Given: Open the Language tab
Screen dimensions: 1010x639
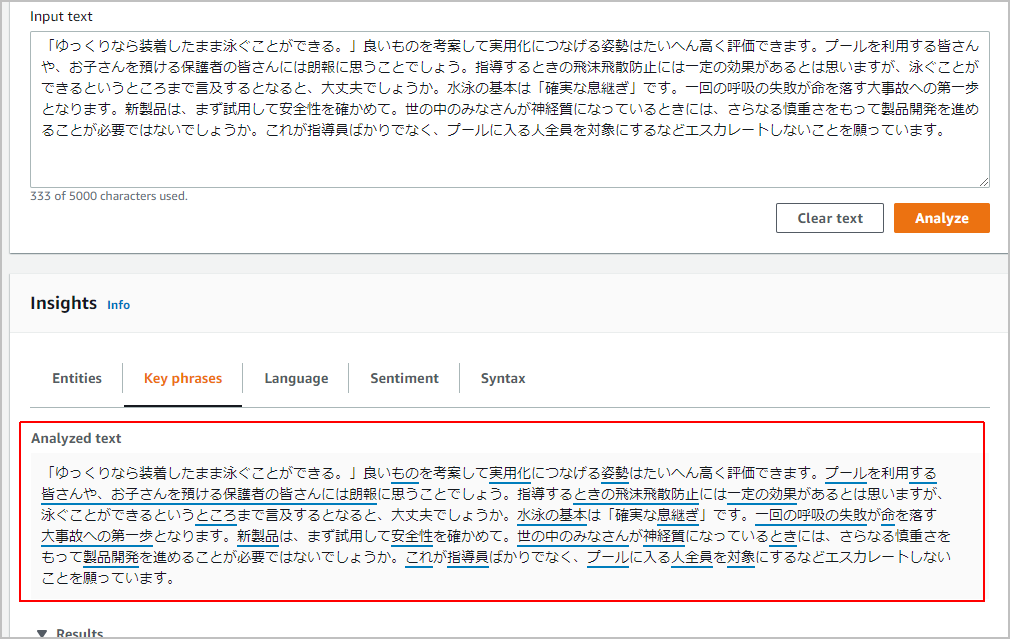Looking at the screenshot, I should [x=296, y=378].
